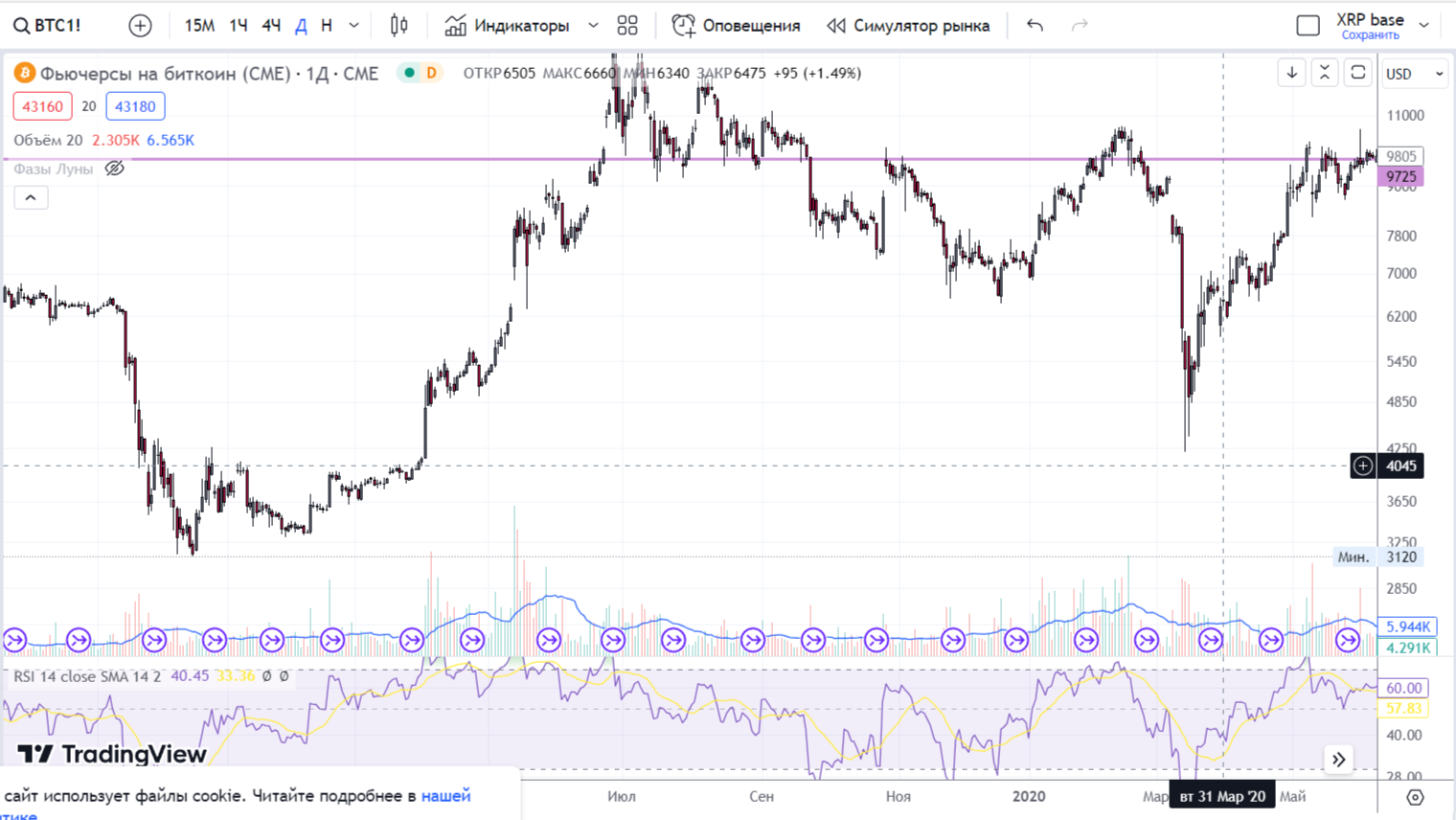Viewport: 1456px width, 820px height.
Task: Maximize the chart pane
Action: (1357, 73)
